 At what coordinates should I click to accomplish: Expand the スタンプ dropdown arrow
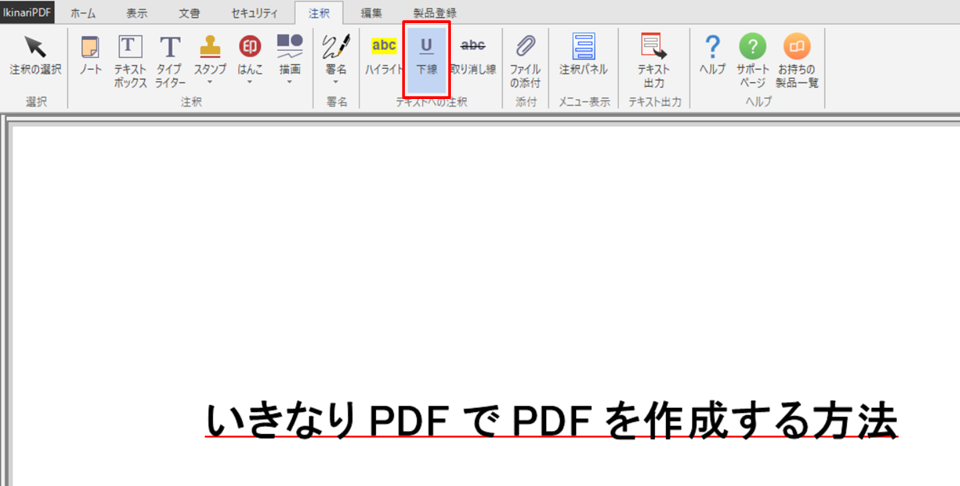[x=210, y=82]
